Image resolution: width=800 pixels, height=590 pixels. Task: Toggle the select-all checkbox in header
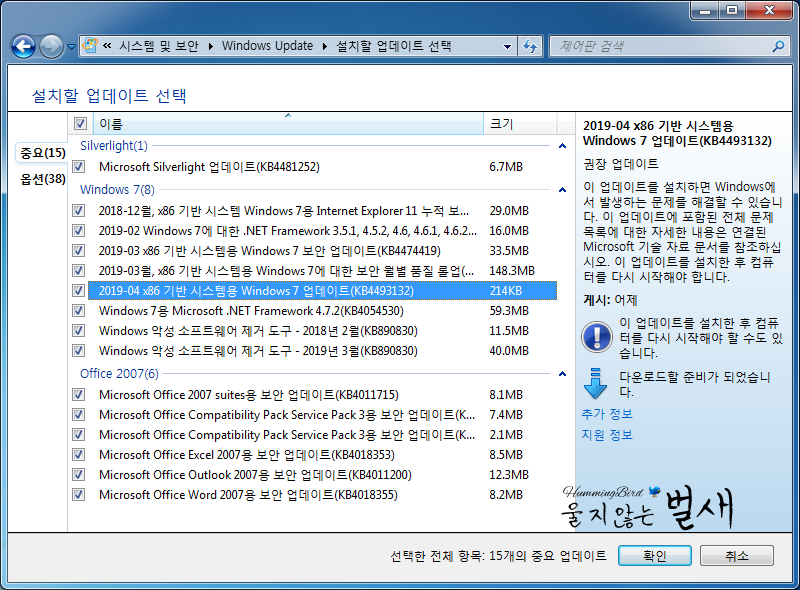click(80, 124)
